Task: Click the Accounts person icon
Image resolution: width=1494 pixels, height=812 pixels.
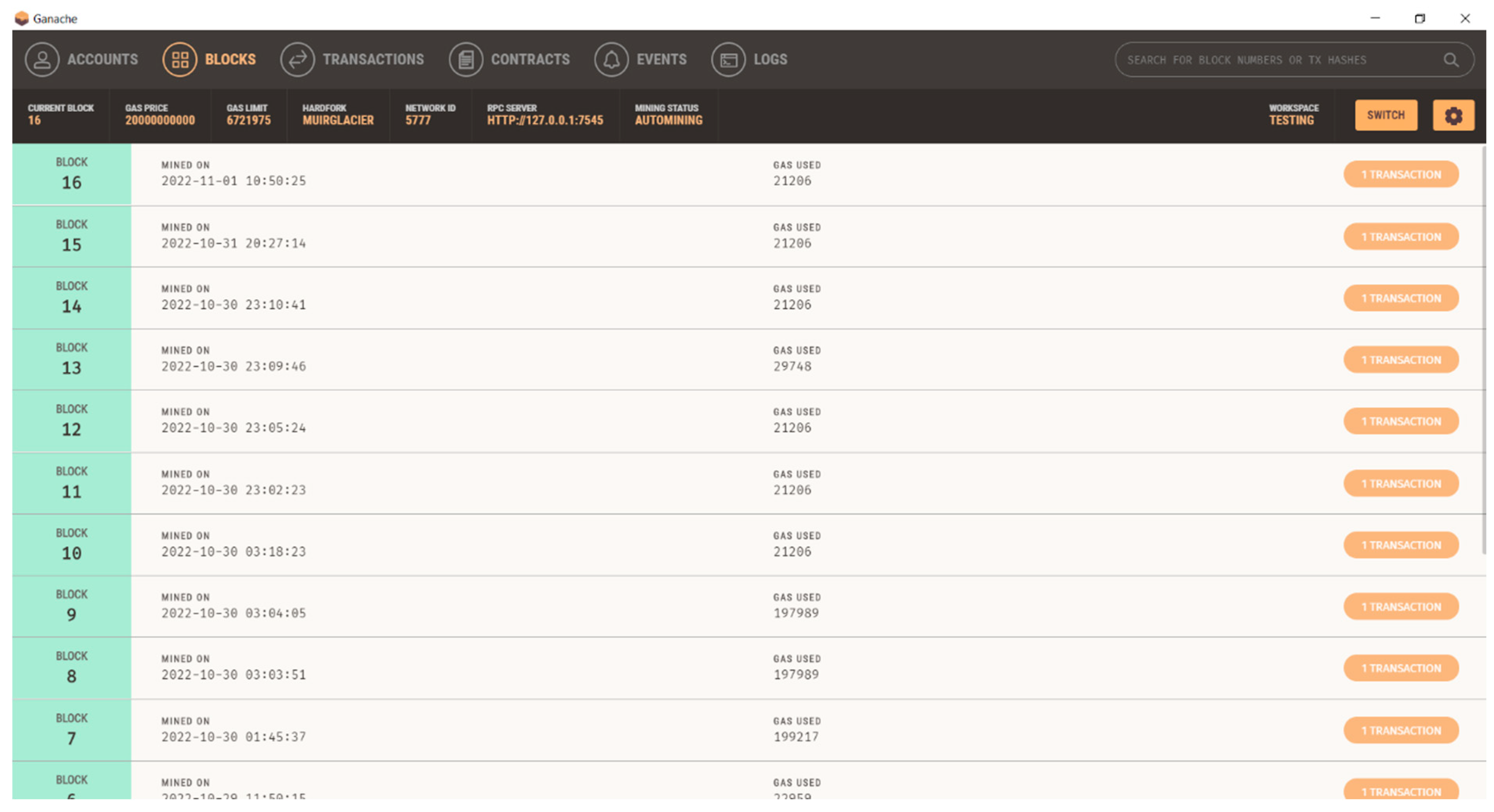Action: click(42, 59)
